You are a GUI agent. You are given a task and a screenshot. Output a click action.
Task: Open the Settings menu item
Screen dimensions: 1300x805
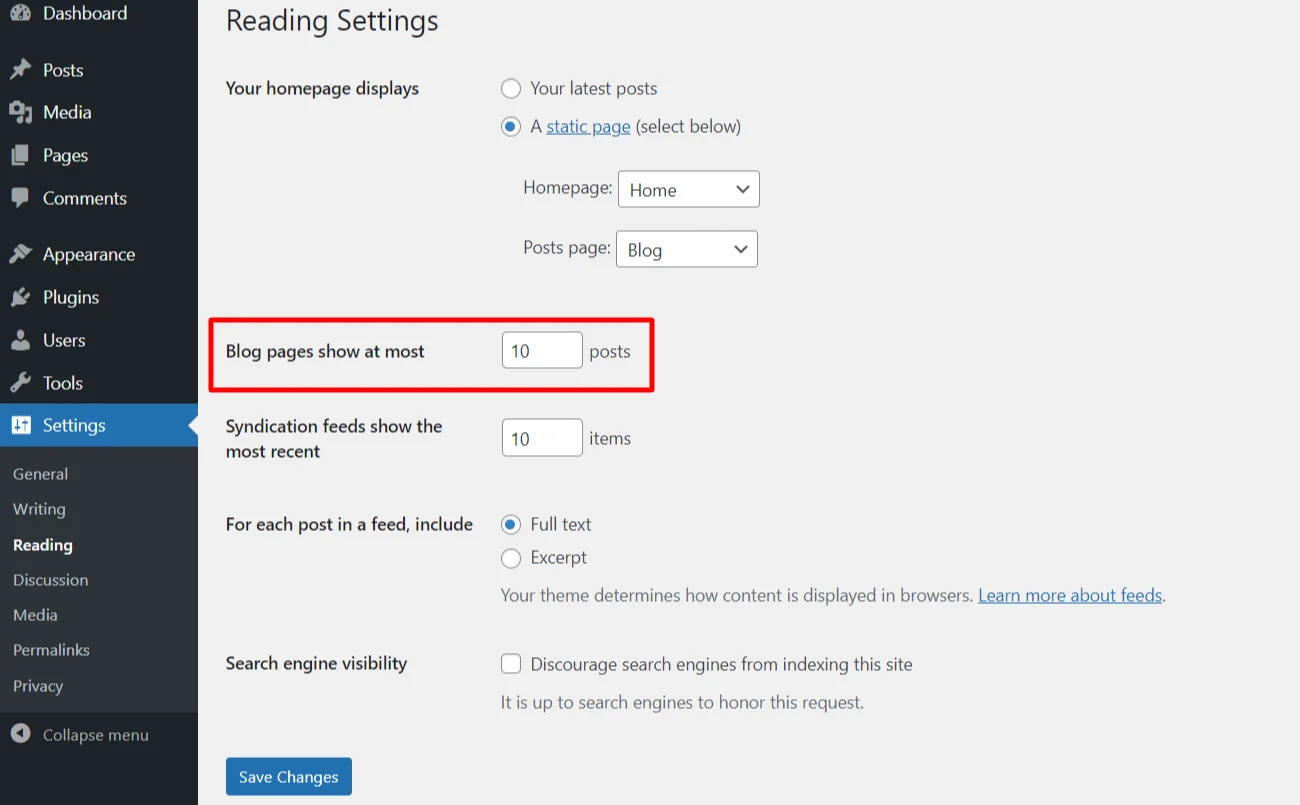point(99,425)
